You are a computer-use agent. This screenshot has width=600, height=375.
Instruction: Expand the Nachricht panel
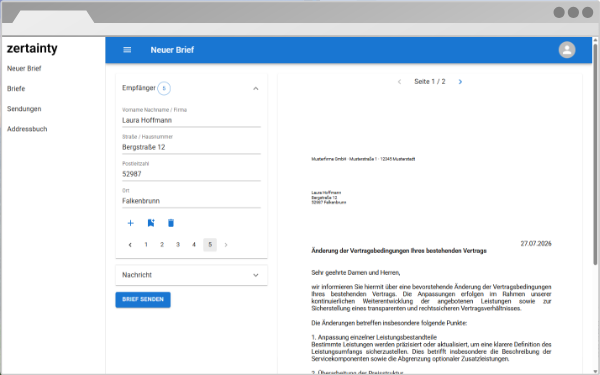pyautogui.click(x=256, y=275)
